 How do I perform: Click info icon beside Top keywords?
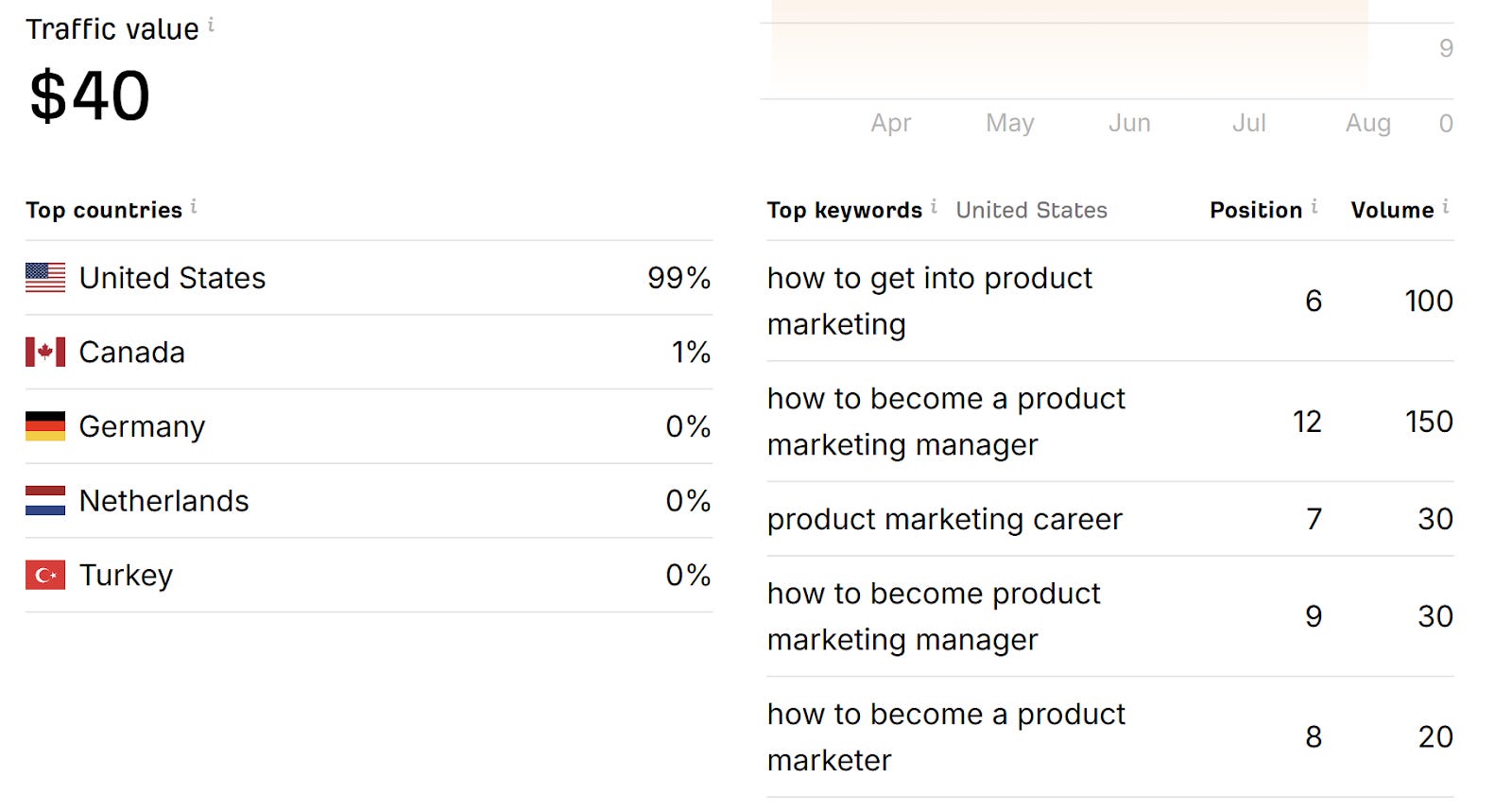[934, 206]
